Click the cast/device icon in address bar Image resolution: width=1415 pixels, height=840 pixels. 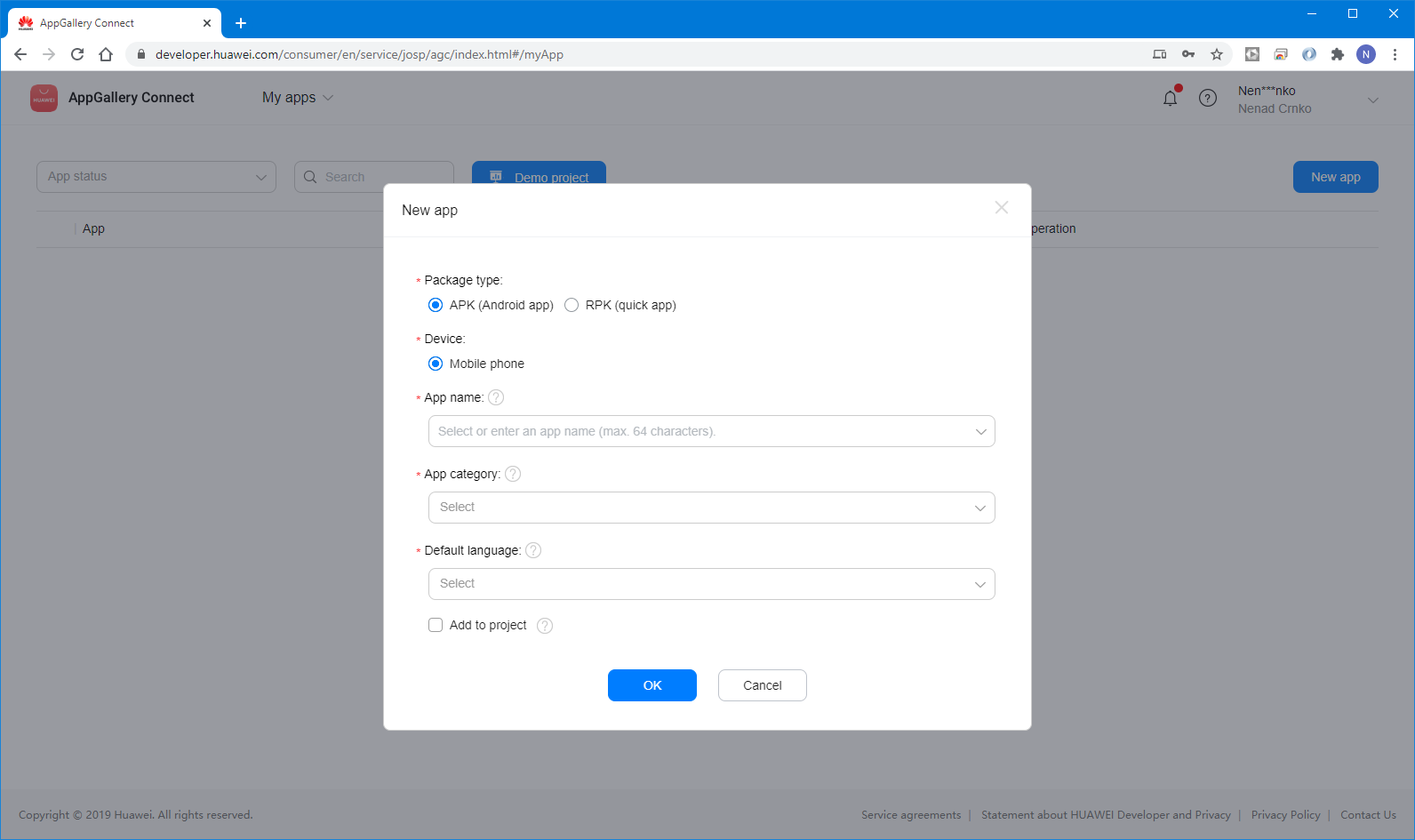click(x=1160, y=54)
